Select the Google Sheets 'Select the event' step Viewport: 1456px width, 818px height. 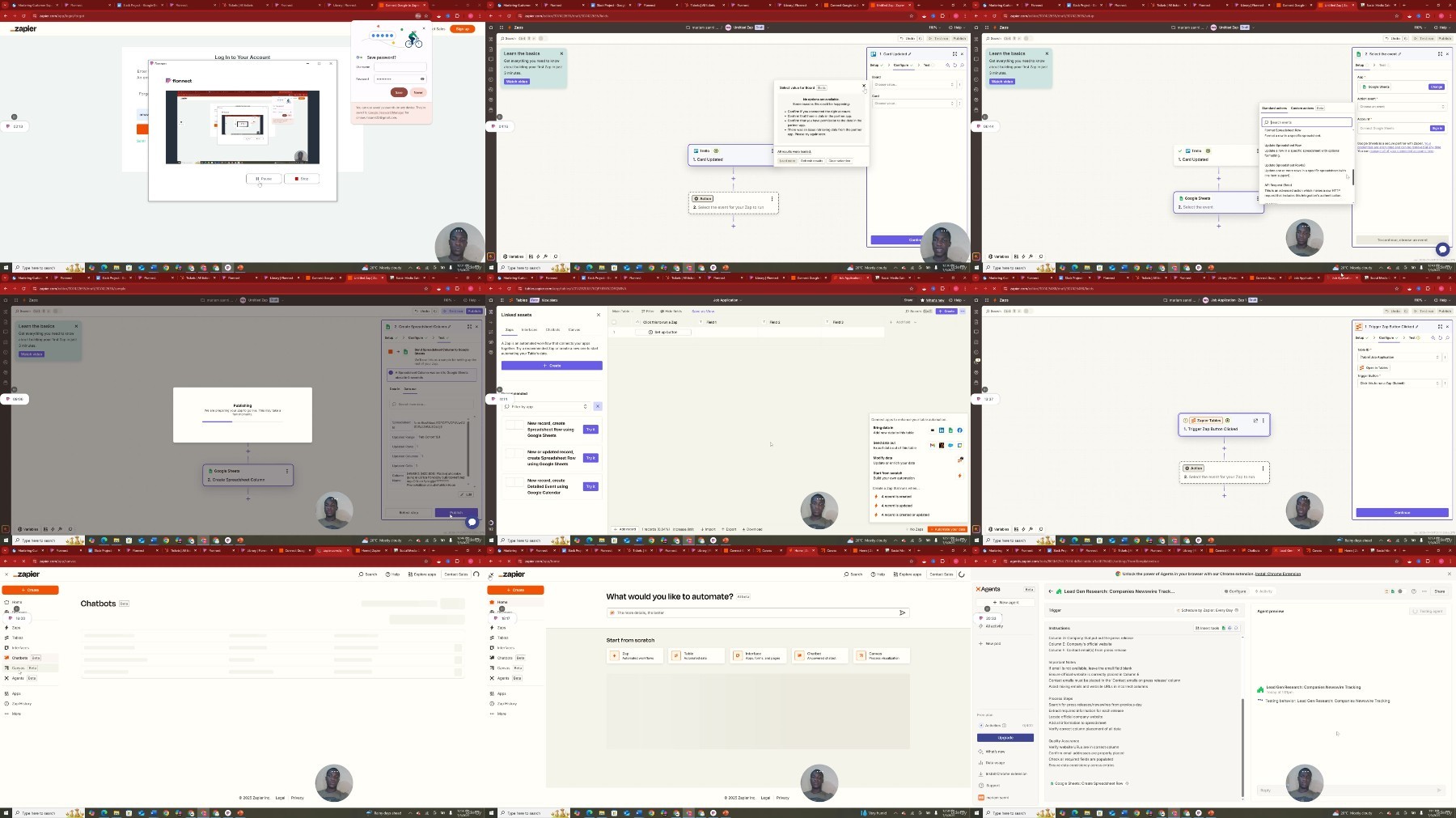tap(1217, 202)
